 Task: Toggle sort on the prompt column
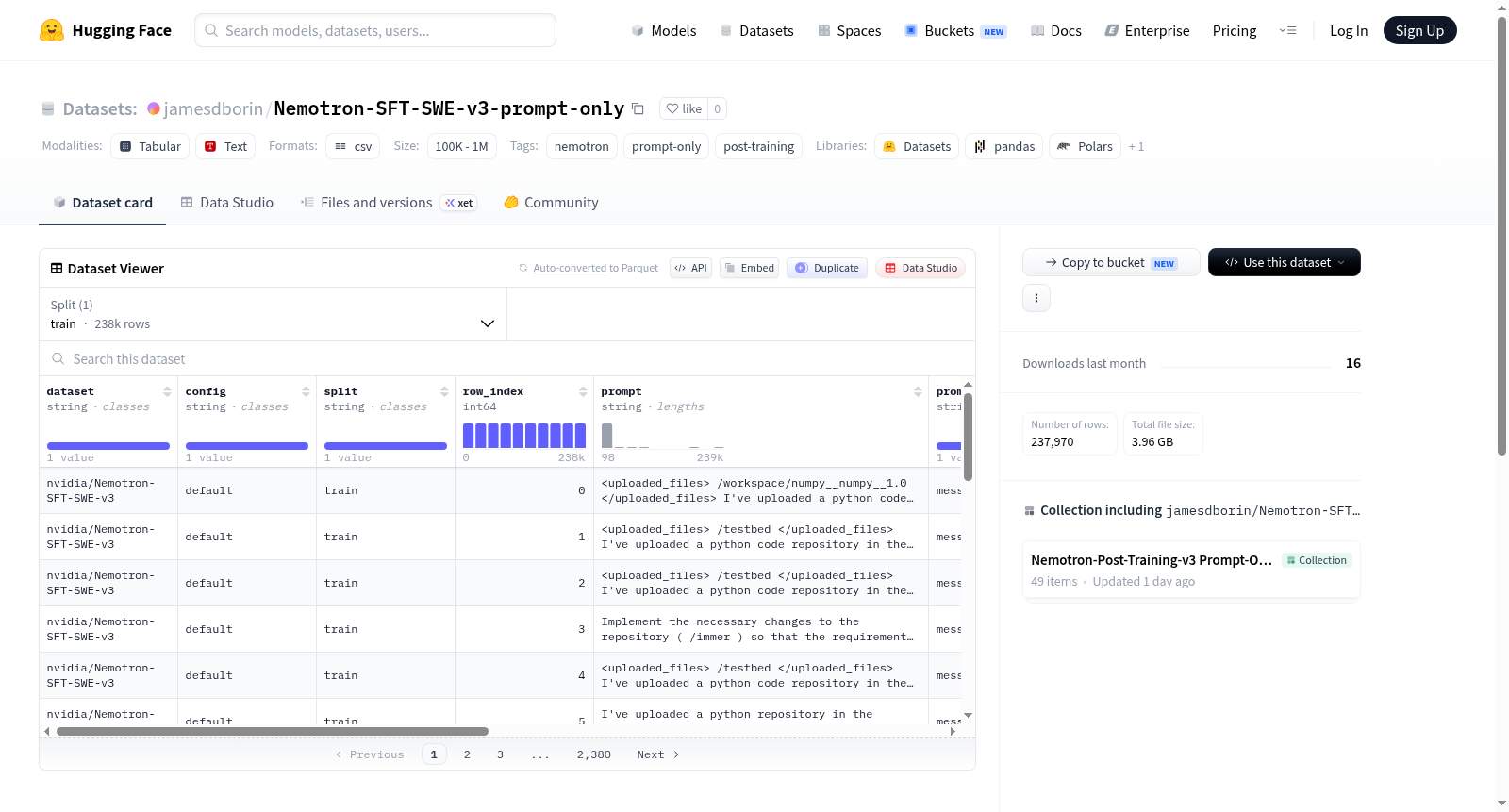(918, 391)
